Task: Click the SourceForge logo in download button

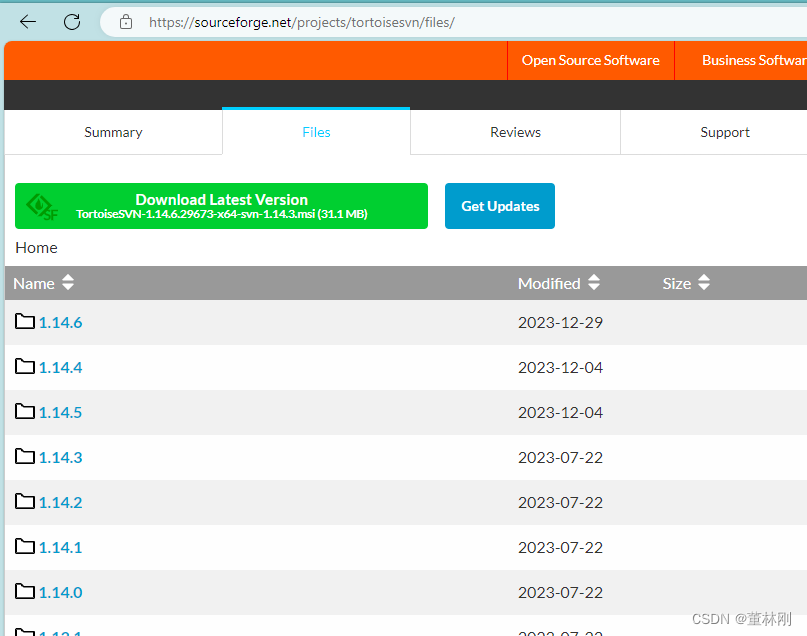Action: pos(42,207)
